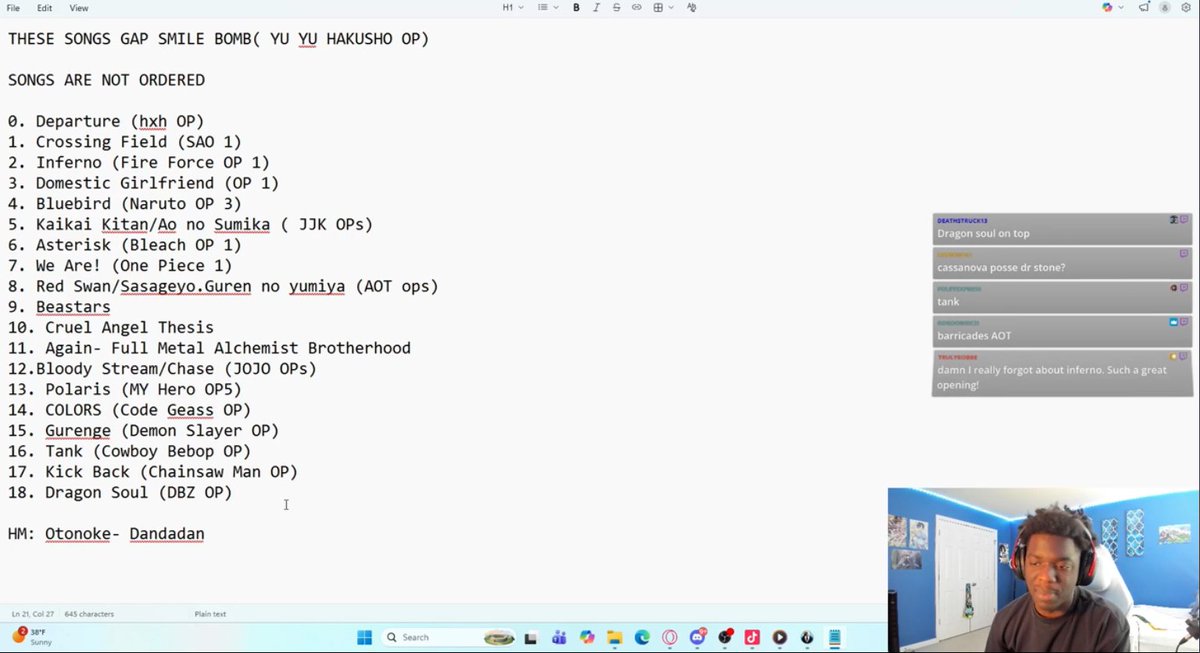The image size is (1200, 653).
Task: Open Copilot from the taskbar
Action: click(x=587, y=637)
